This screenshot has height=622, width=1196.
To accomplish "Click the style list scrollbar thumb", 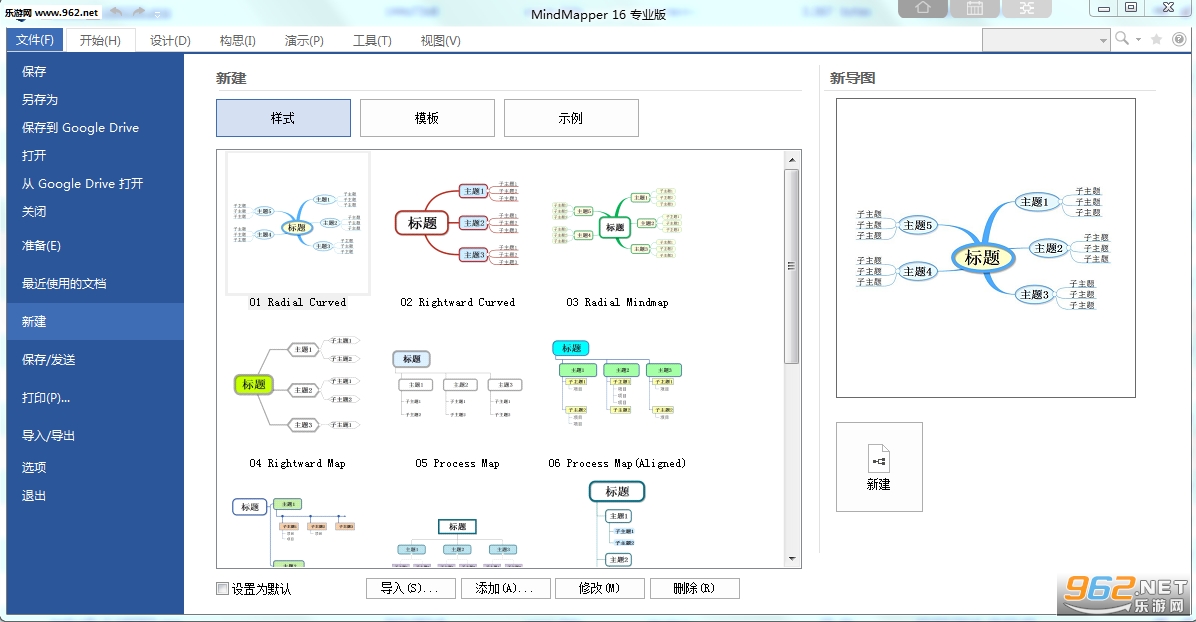I will coord(792,266).
